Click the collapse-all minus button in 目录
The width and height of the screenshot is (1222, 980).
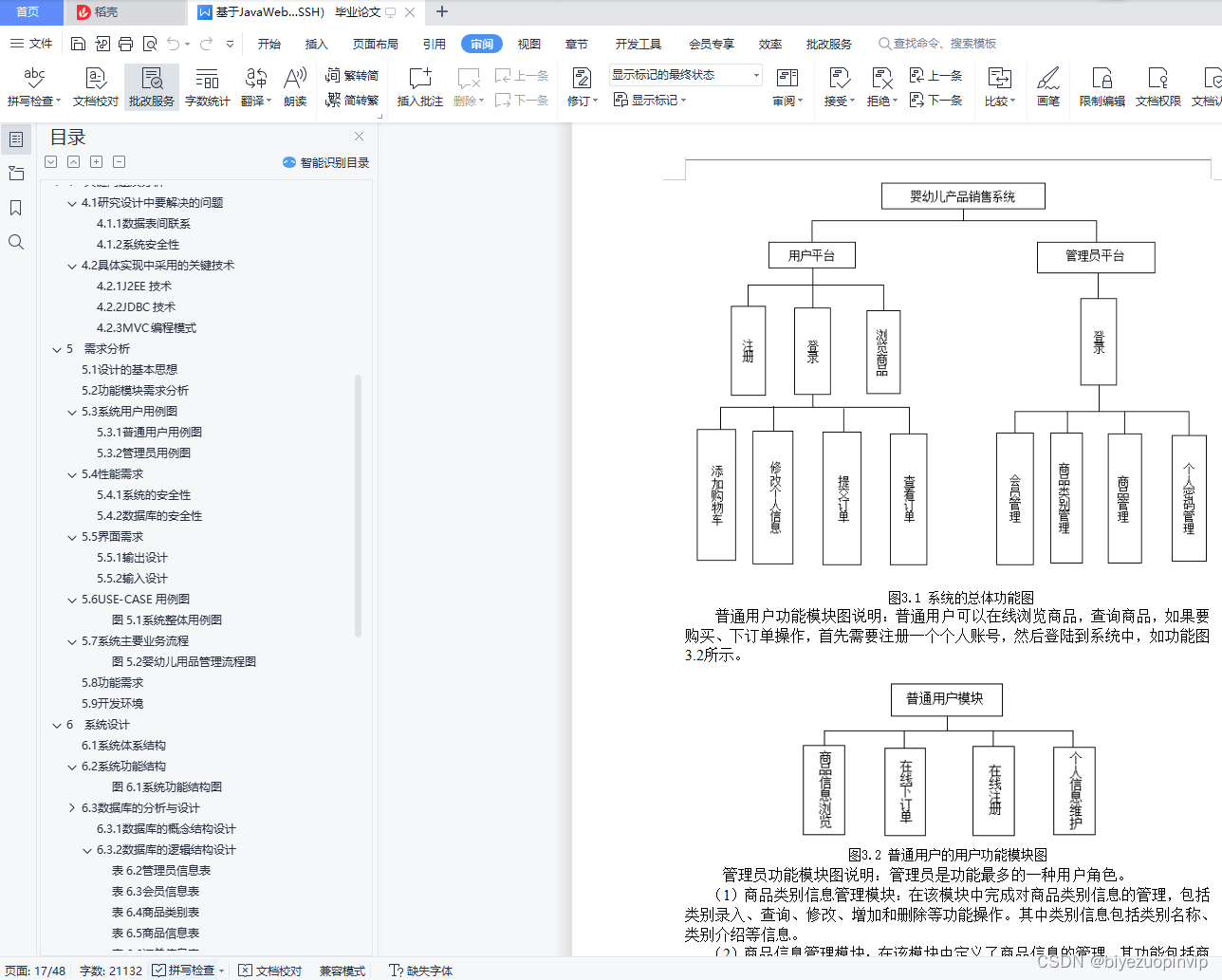(x=120, y=162)
